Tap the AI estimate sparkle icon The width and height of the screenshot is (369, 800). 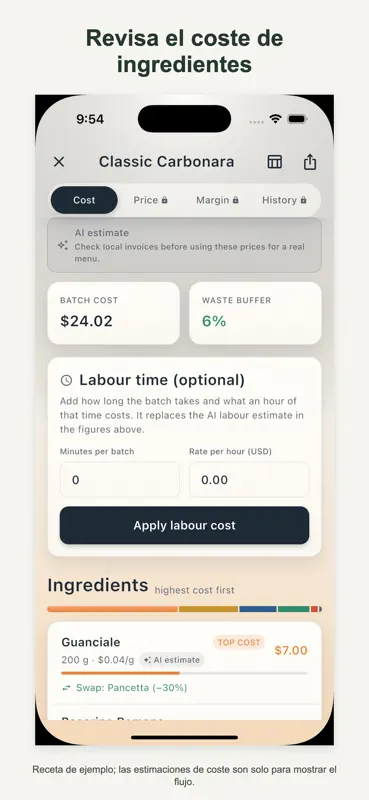click(x=63, y=245)
